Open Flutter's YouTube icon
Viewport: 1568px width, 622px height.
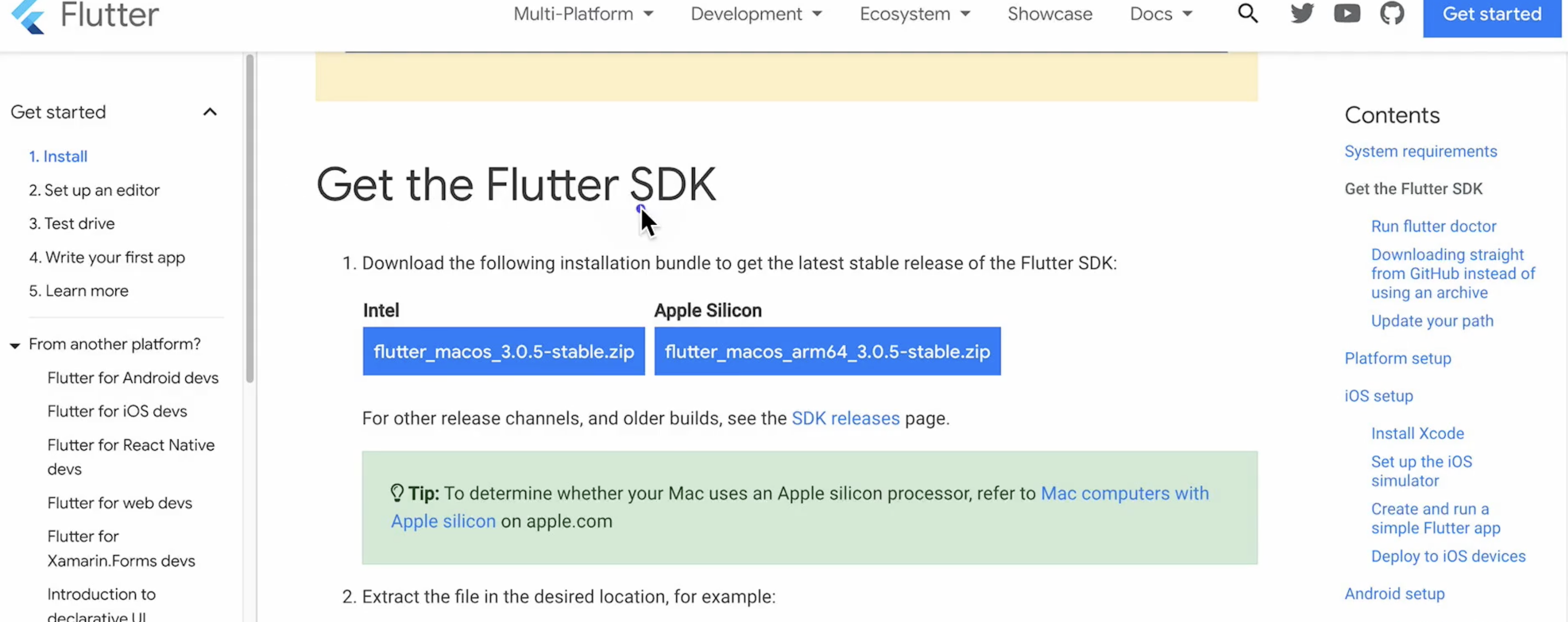(x=1347, y=14)
